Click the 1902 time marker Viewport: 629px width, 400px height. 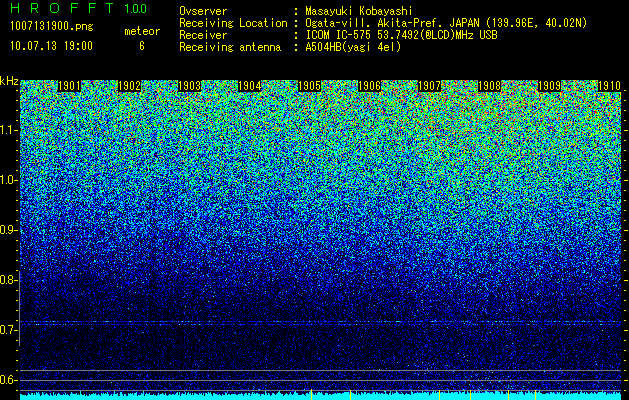tap(129, 86)
